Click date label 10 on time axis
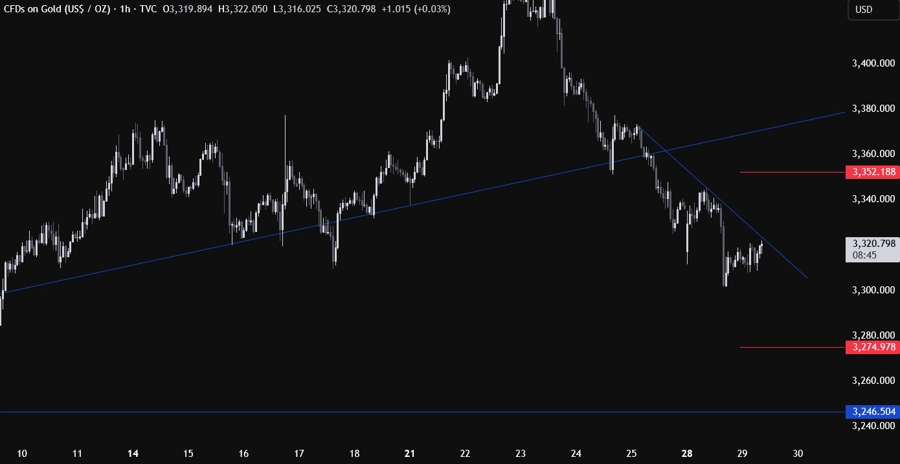The width and height of the screenshot is (900, 464). click(x=22, y=453)
